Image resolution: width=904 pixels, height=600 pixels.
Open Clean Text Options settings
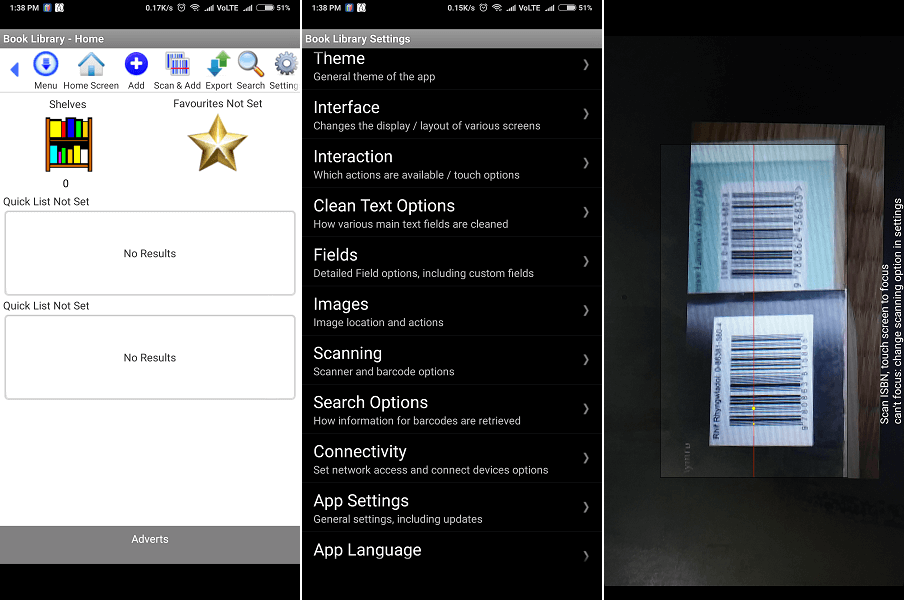pyautogui.click(x=451, y=213)
